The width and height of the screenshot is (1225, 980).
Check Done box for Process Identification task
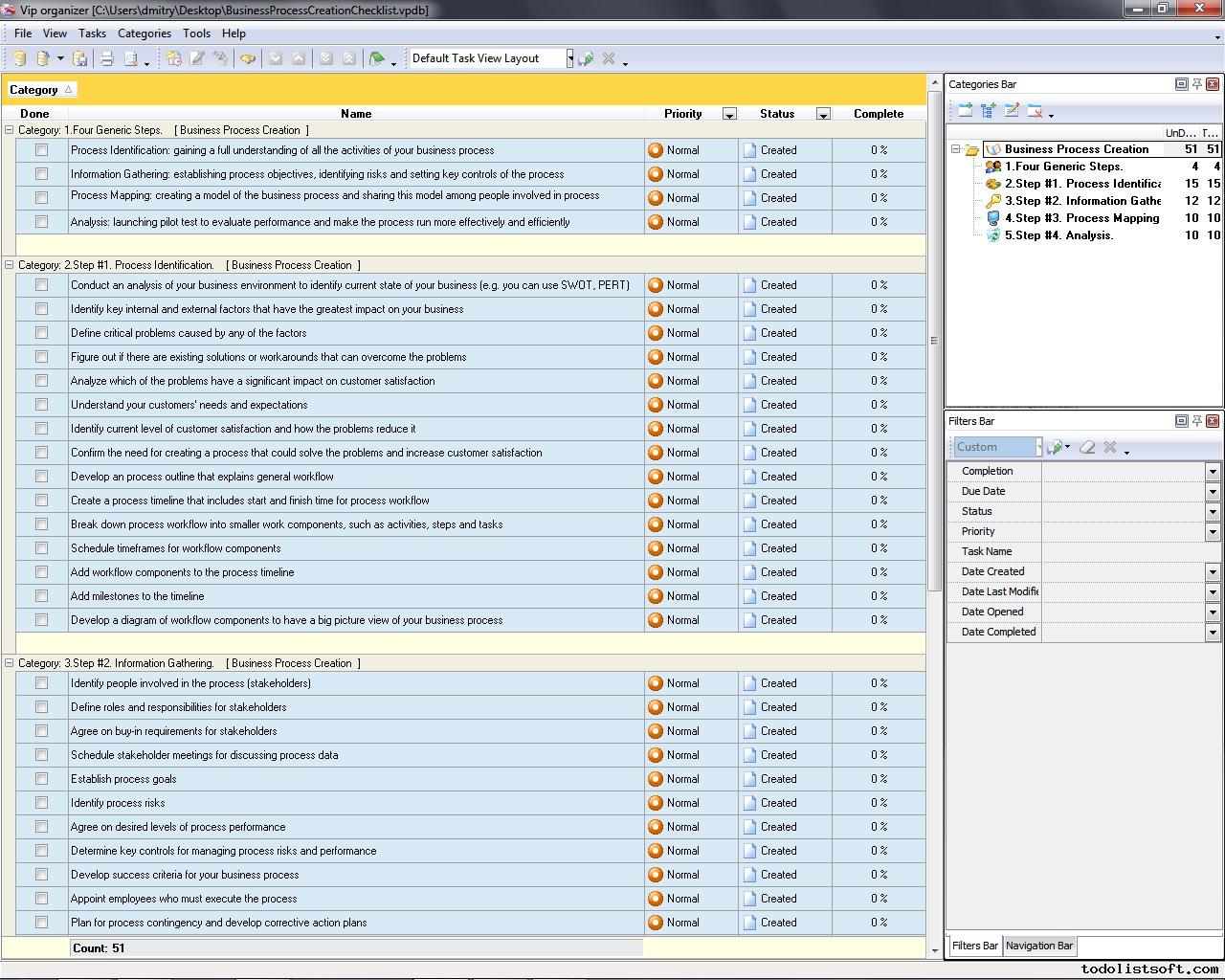(x=41, y=150)
